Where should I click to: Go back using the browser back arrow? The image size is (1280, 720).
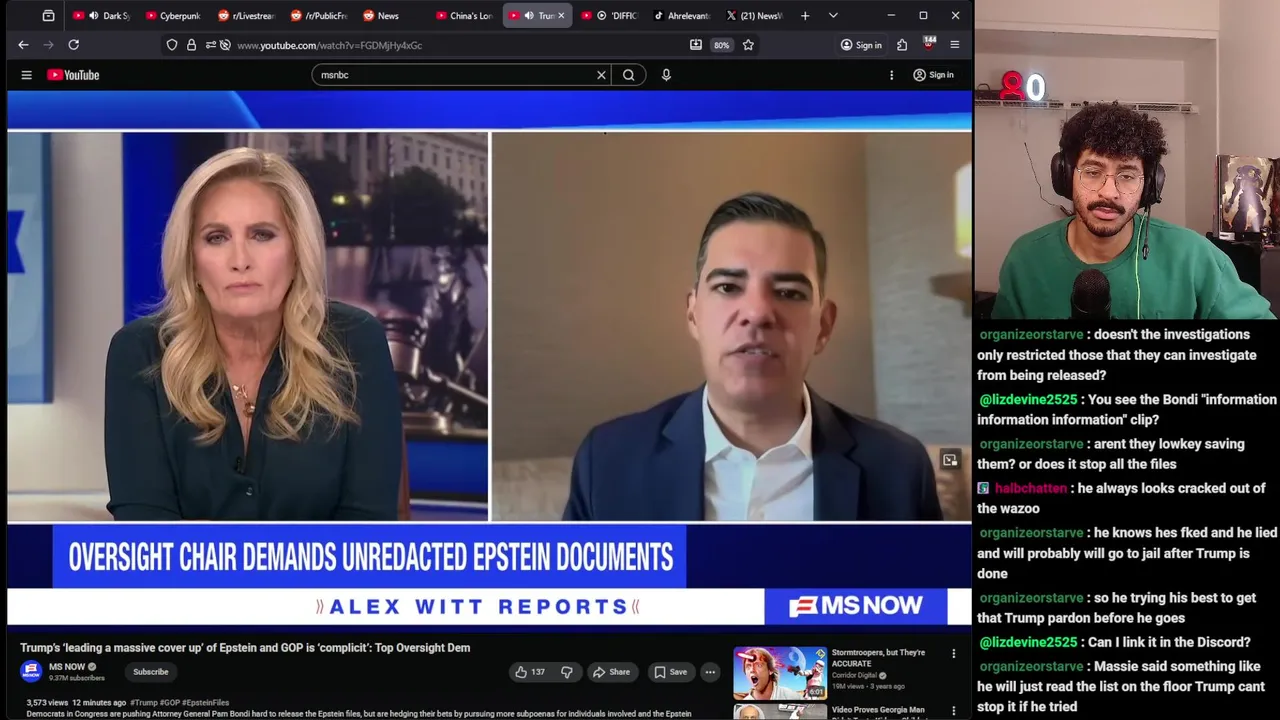click(23, 45)
